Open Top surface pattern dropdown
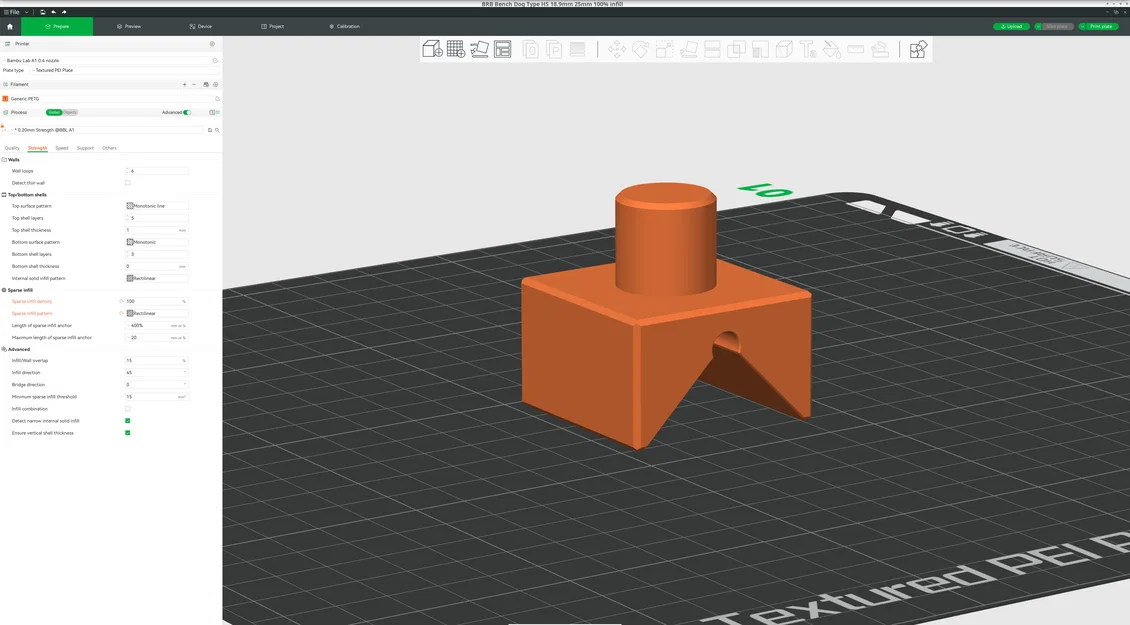Viewport: 1130px width, 625px height. tap(157, 206)
